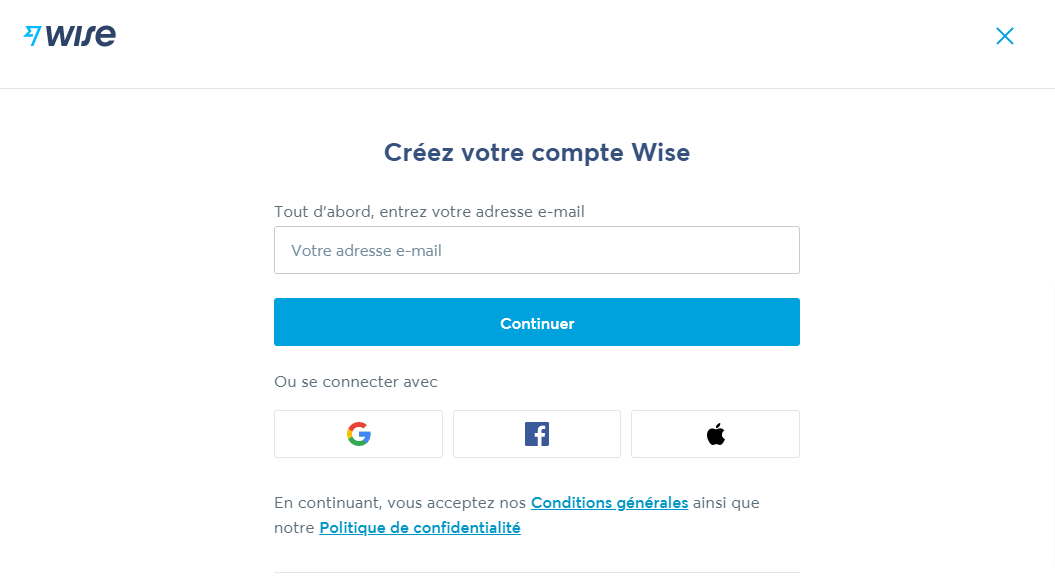Image resolution: width=1055 pixels, height=585 pixels.
Task: Click the word "notre" before Politique de confidentialité
Action: pyautogui.click(x=294, y=528)
